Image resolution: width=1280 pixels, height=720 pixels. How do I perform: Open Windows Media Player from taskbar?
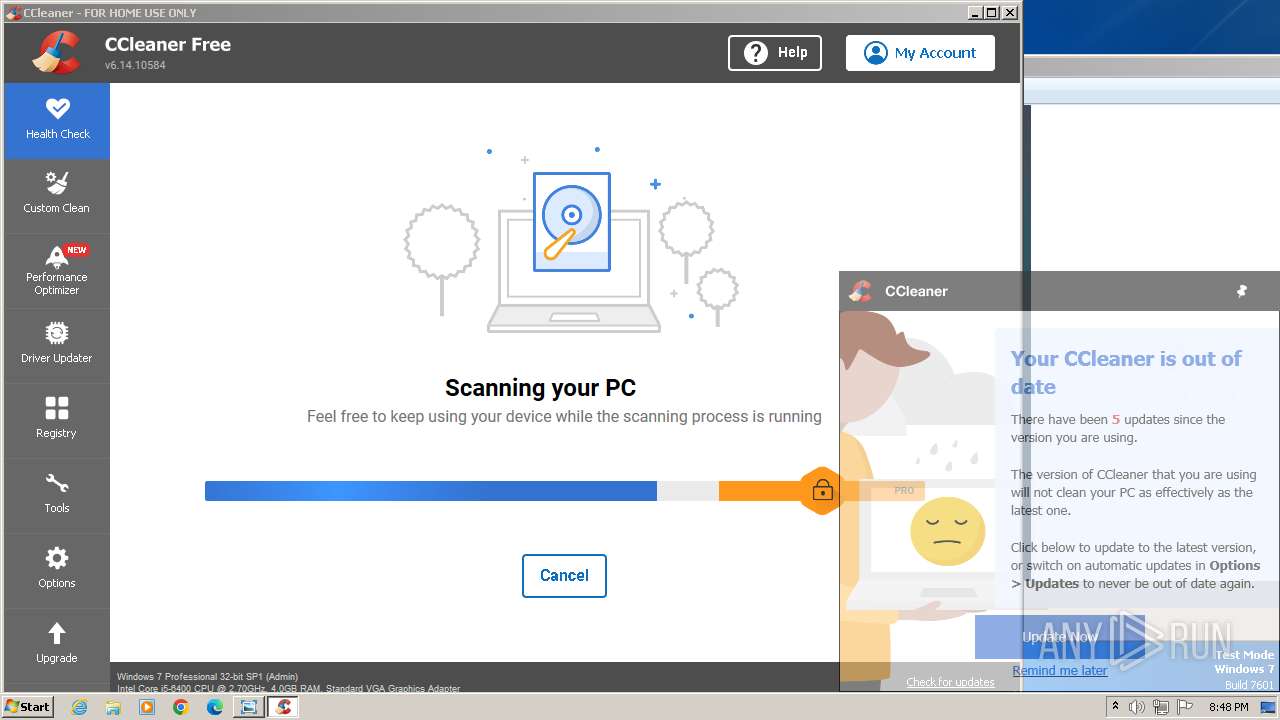pyautogui.click(x=147, y=707)
